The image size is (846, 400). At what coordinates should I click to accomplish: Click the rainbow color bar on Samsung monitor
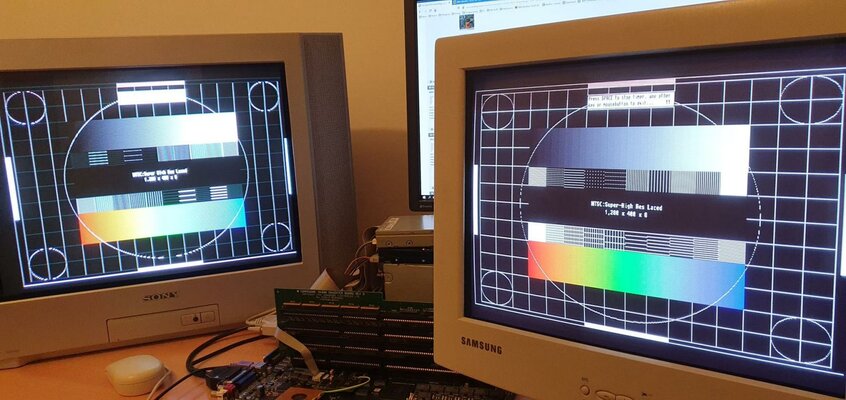click(x=636, y=274)
